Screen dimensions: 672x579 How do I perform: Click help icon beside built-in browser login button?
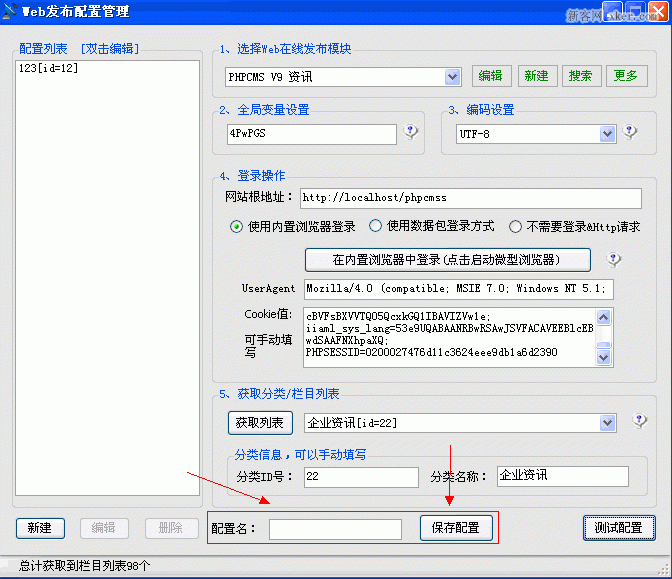point(614,260)
